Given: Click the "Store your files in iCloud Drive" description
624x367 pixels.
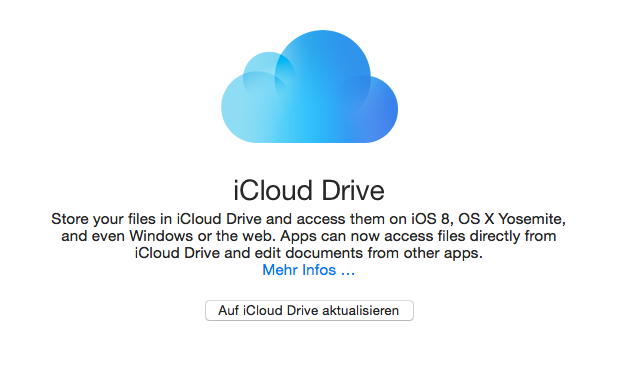Looking at the screenshot, I should tap(308, 236).
